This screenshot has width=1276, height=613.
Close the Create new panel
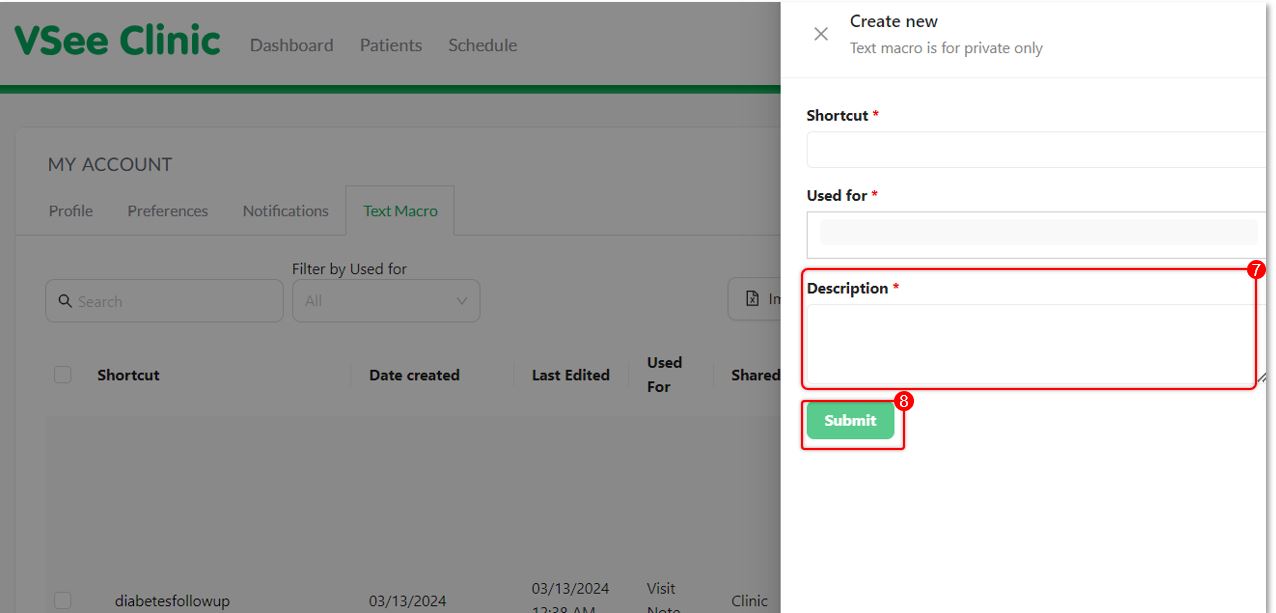coord(821,34)
